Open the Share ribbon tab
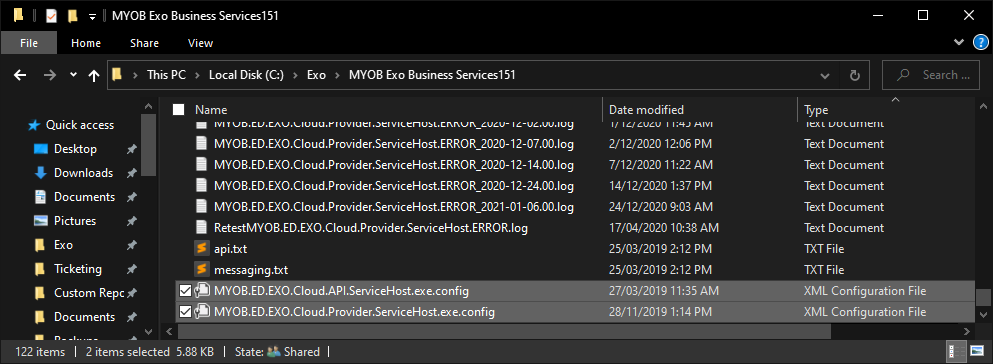Viewport: 993px width, 364px height. pyautogui.click(x=144, y=43)
